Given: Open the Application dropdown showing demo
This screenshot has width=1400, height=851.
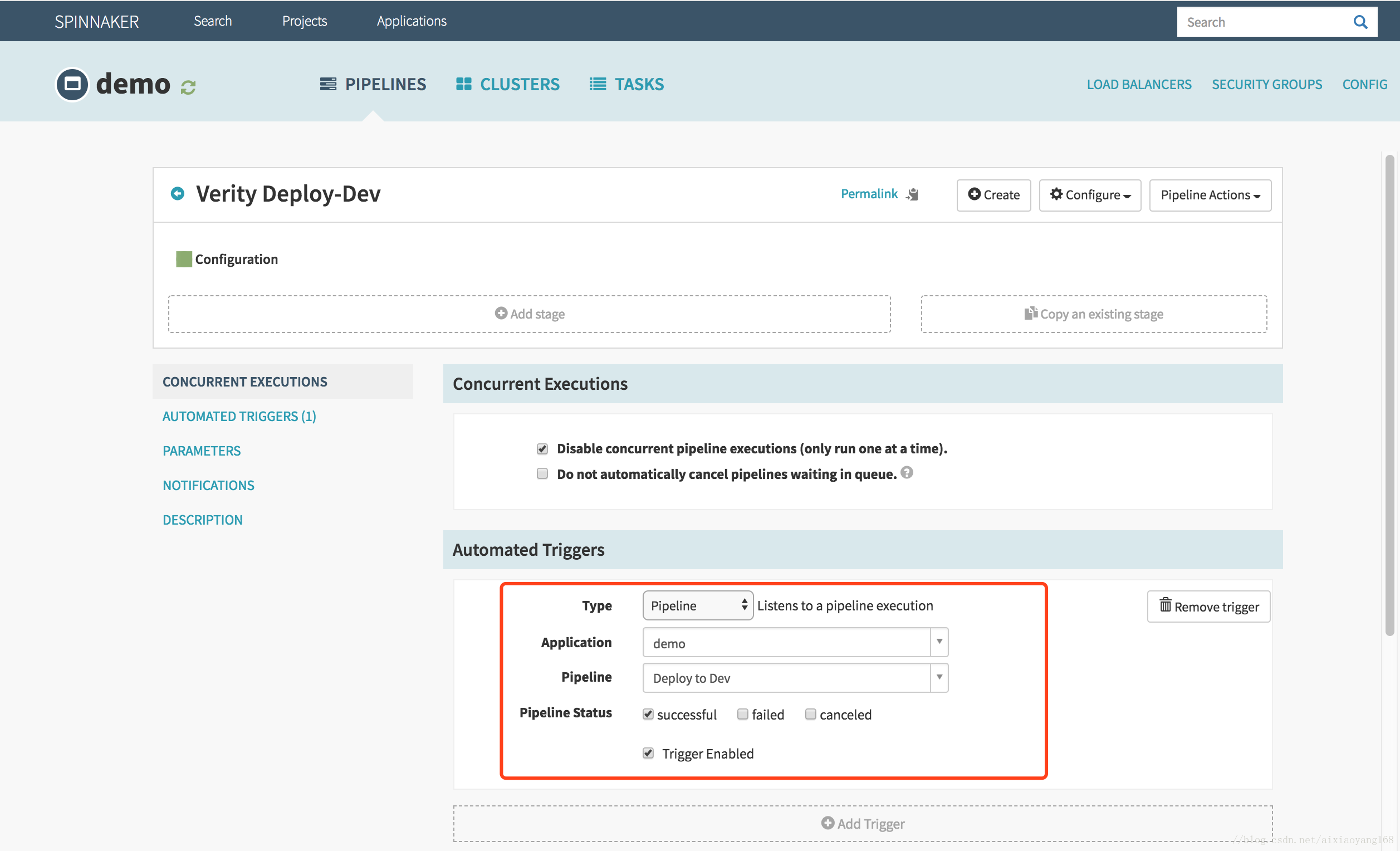Looking at the screenshot, I should click(x=795, y=643).
